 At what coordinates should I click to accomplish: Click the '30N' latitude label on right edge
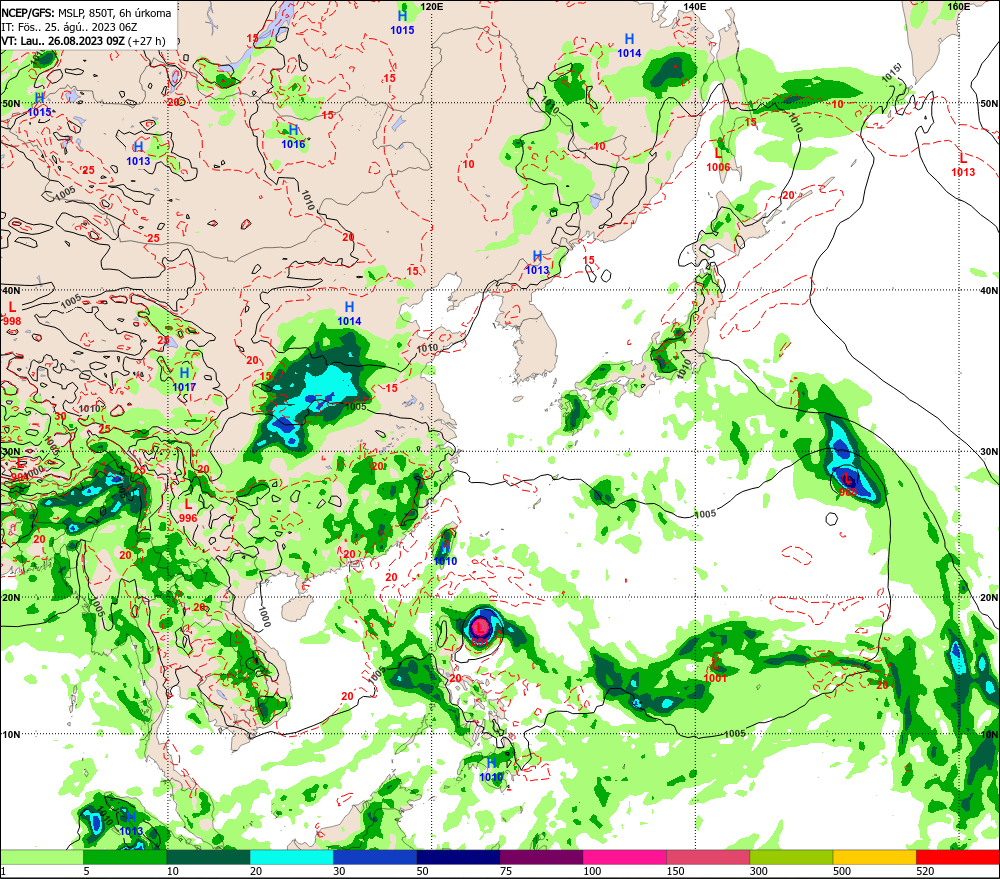[x=989, y=451]
